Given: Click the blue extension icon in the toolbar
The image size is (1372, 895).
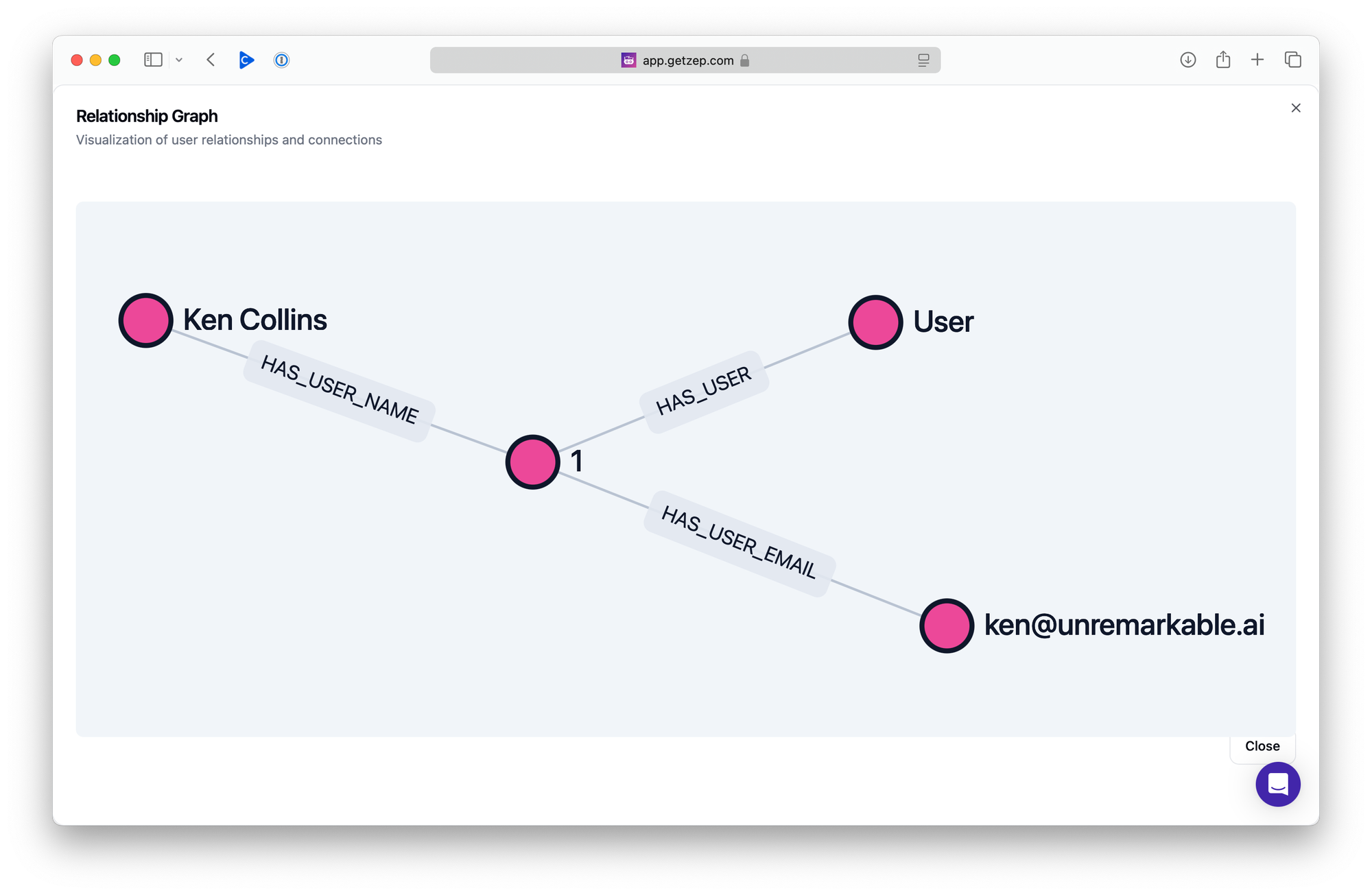Looking at the screenshot, I should [246, 60].
